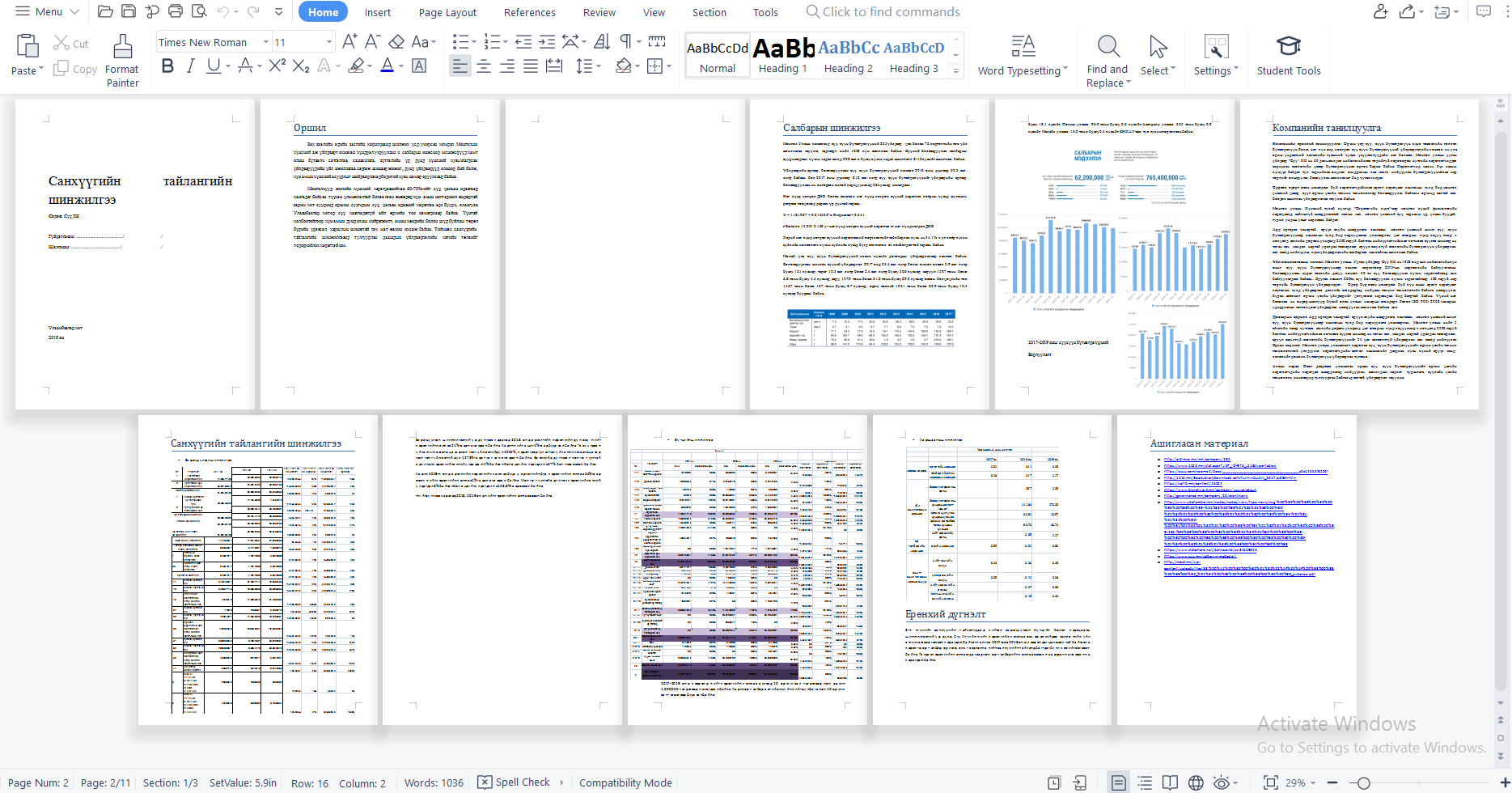Image resolution: width=1512 pixels, height=793 pixels.
Task: Click the Redo arrow icon
Action: 253,11
